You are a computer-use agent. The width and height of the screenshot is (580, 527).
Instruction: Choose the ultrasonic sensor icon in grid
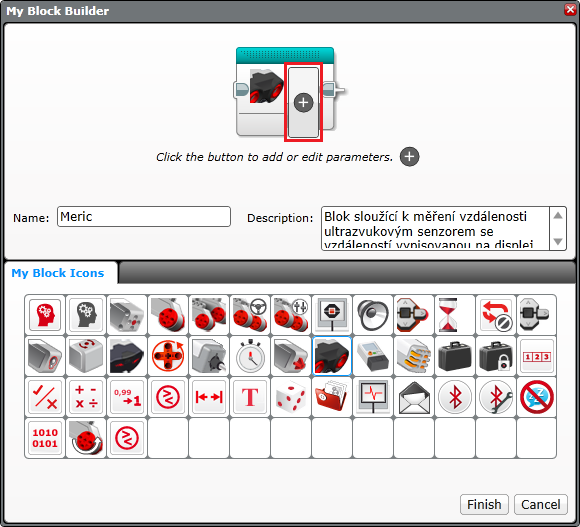tap(332, 356)
